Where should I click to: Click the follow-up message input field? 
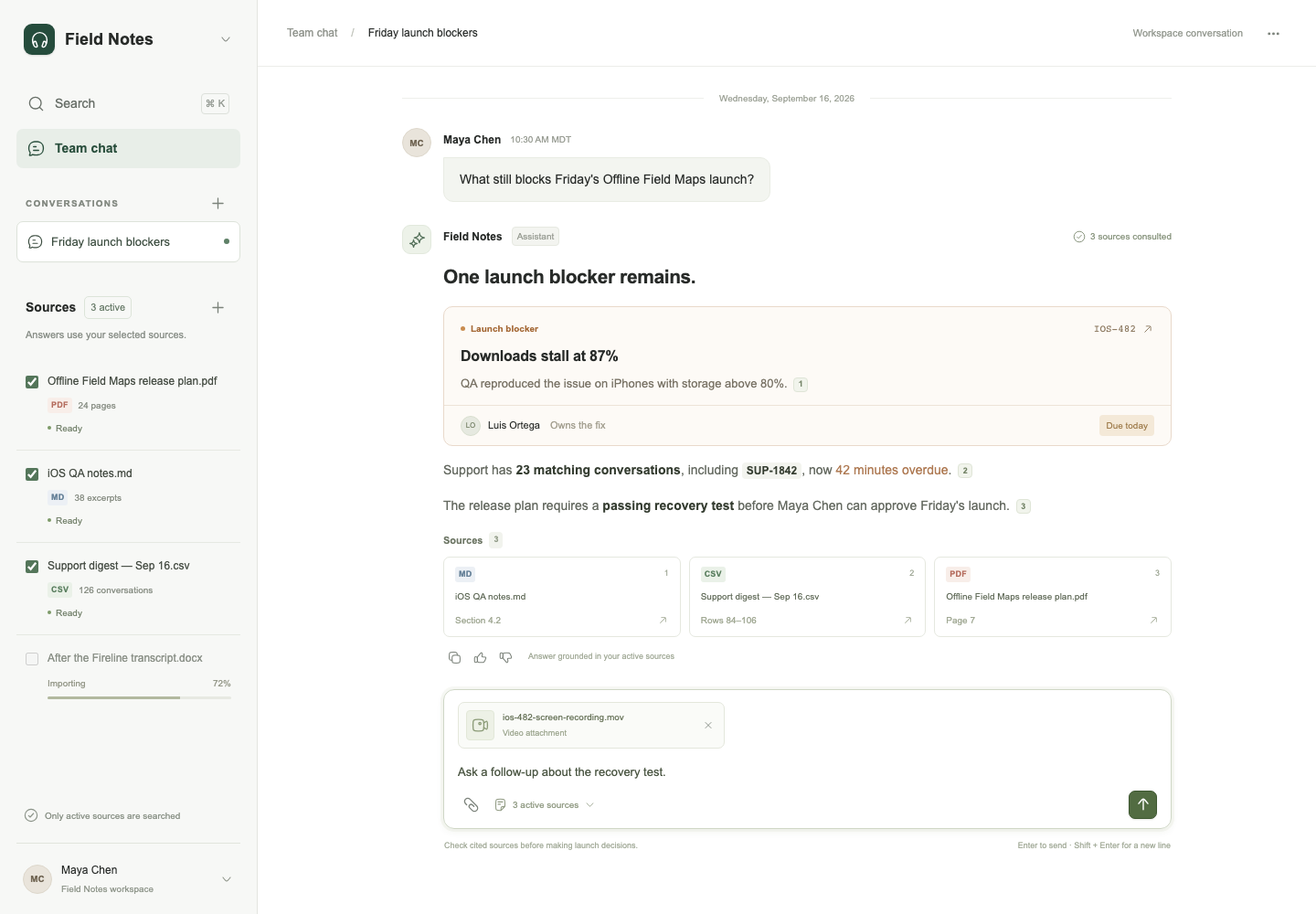(x=807, y=772)
